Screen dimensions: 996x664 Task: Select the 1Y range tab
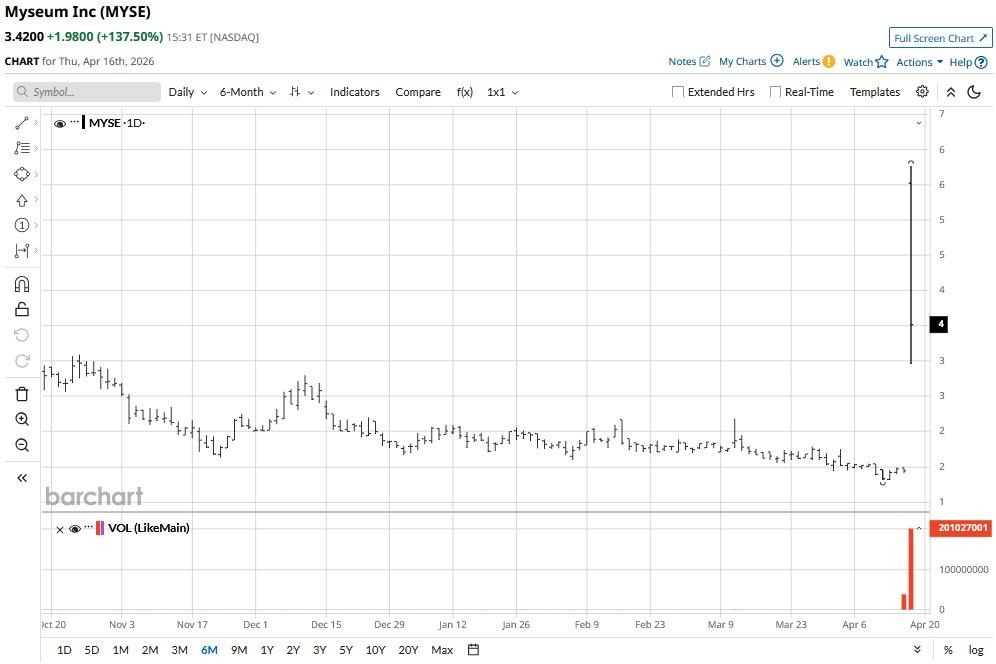[267, 650]
